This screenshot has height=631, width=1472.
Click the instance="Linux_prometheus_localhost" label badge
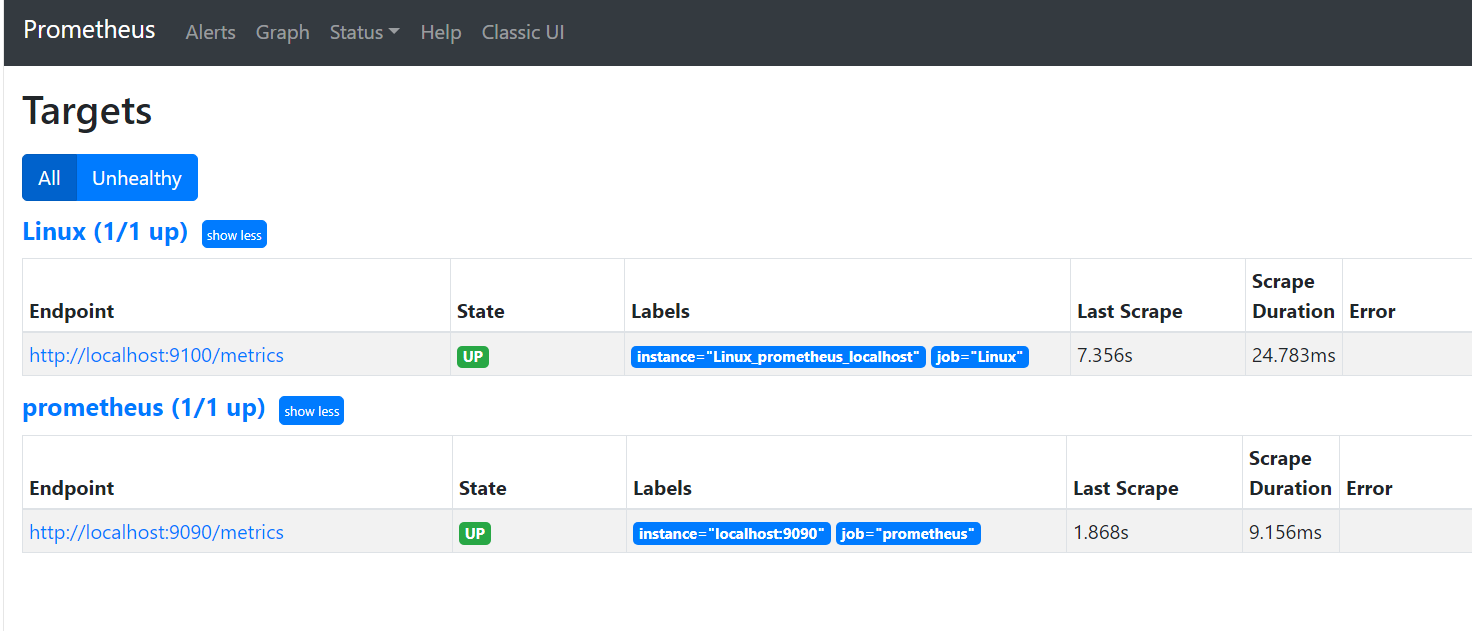point(778,357)
